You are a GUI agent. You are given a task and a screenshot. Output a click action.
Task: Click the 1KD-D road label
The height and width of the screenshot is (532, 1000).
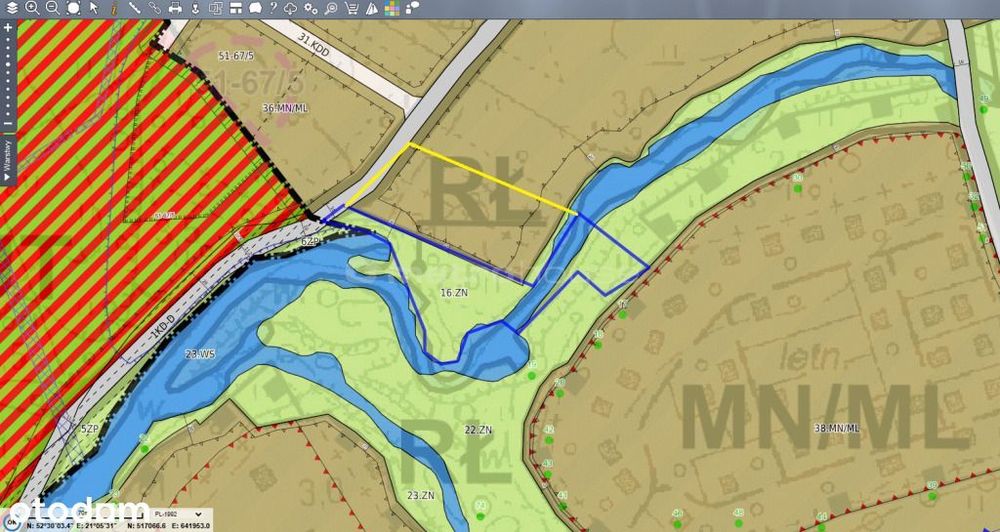coord(161,329)
